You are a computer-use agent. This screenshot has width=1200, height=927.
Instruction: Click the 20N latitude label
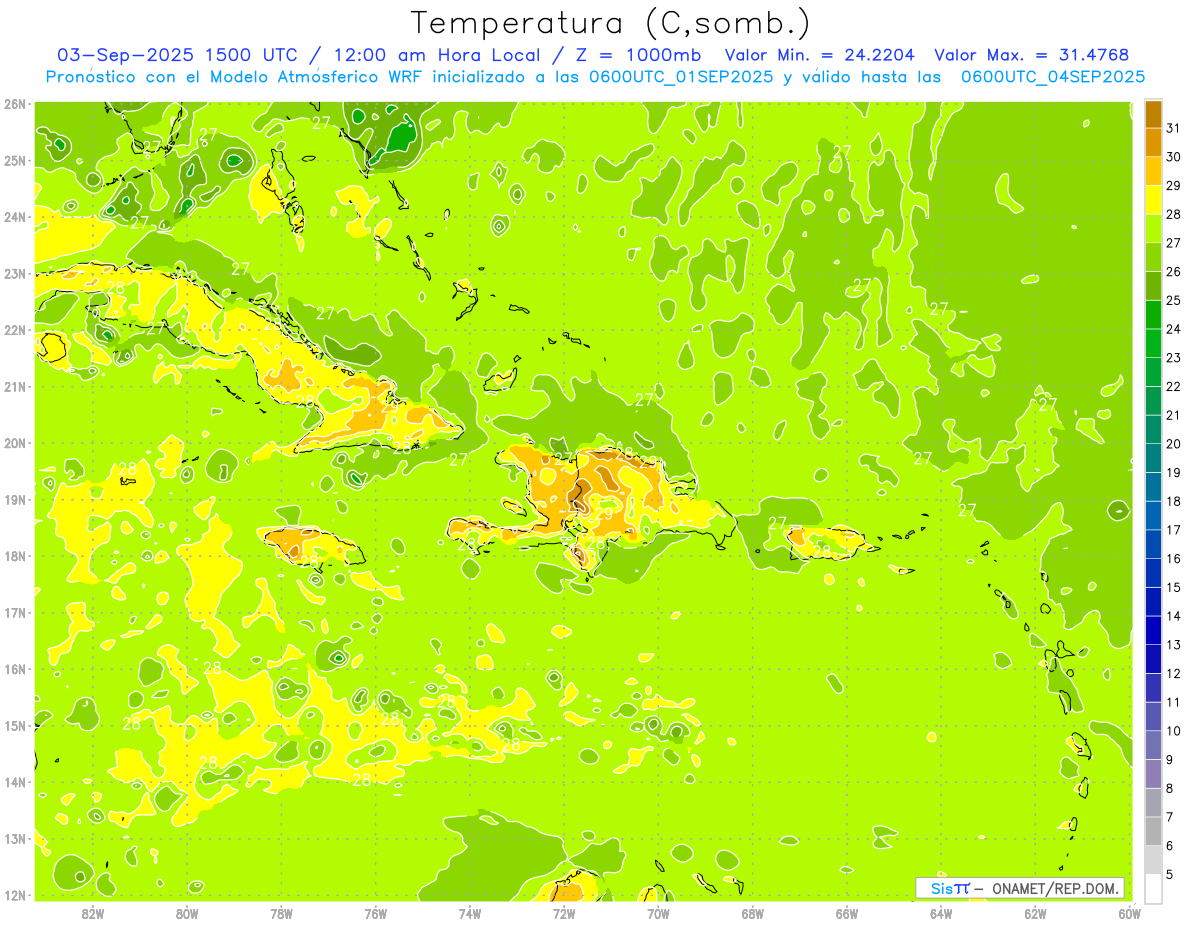coord(15,443)
